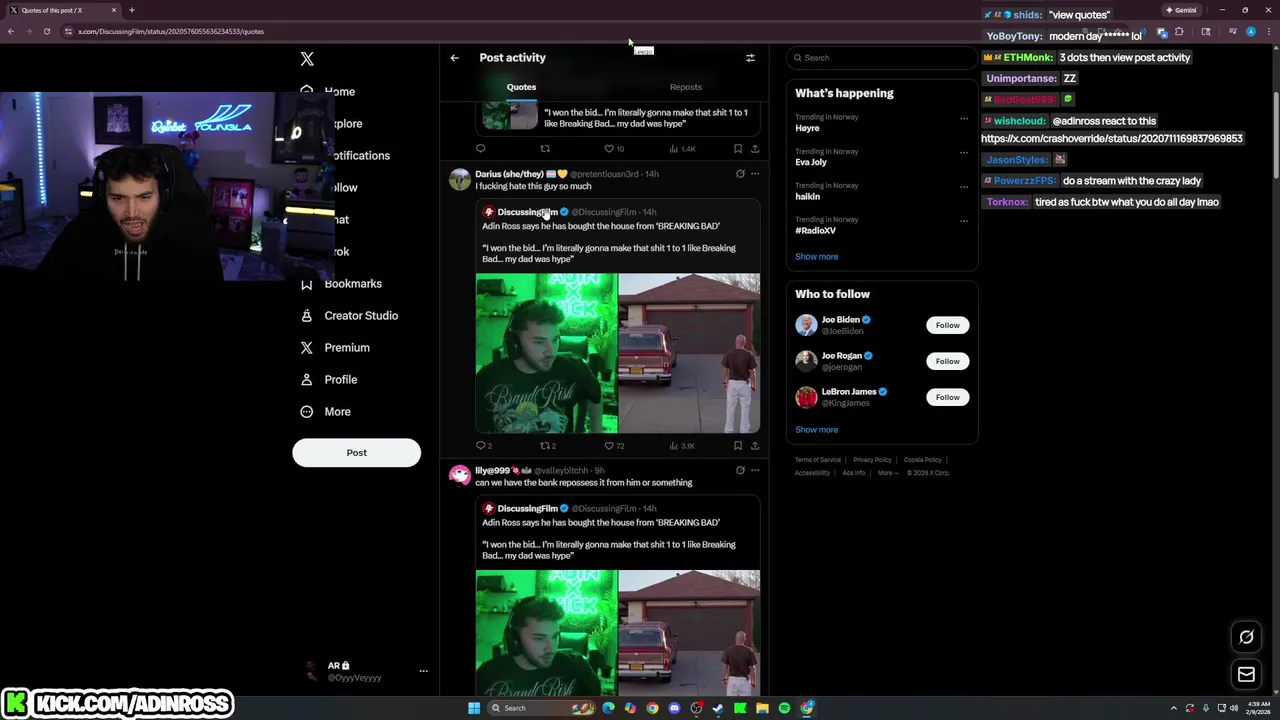Reply to the top post
The height and width of the screenshot is (720, 1280).
point(481,149)
